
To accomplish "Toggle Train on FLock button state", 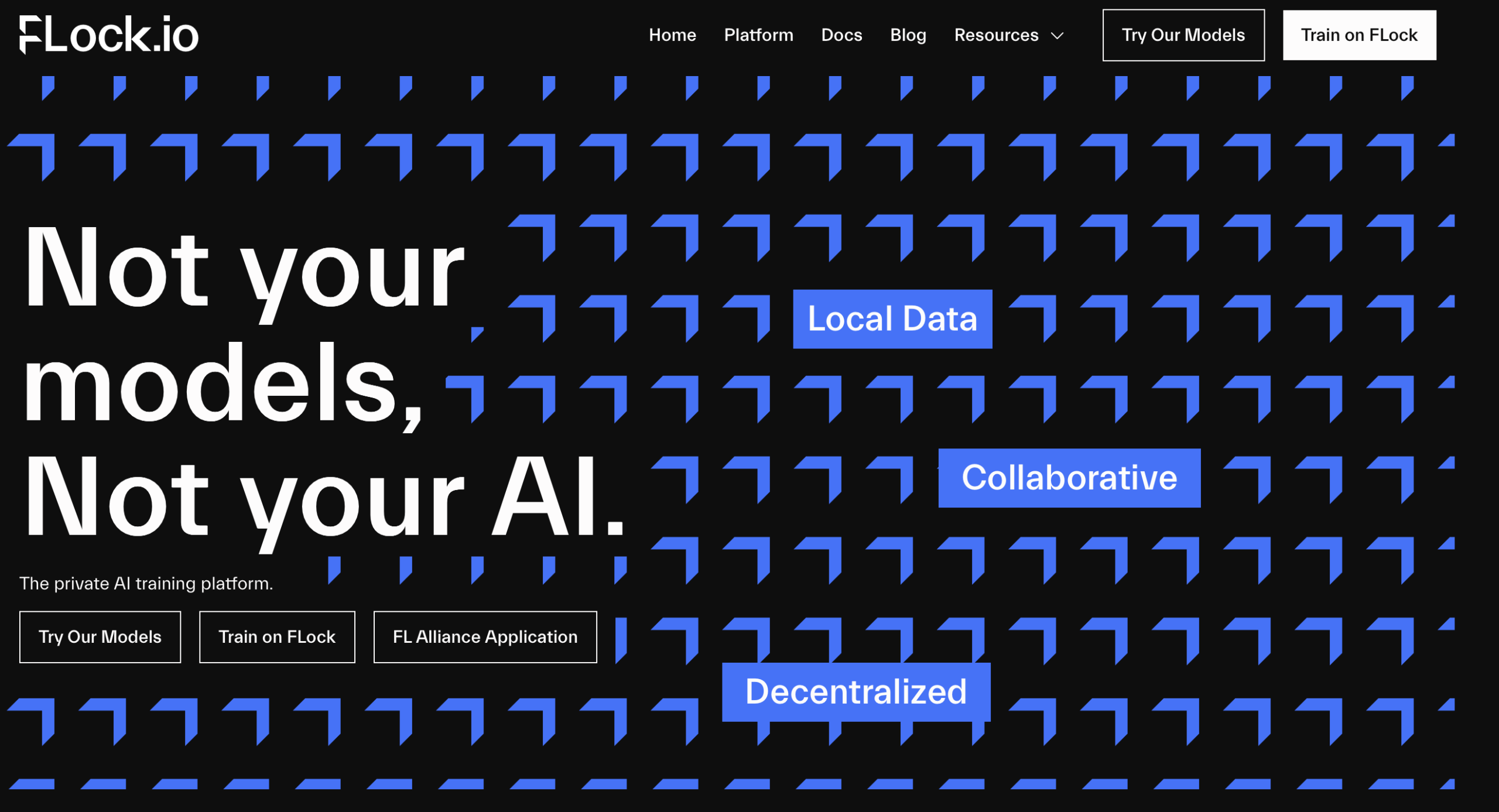I will coord(1361,35).
